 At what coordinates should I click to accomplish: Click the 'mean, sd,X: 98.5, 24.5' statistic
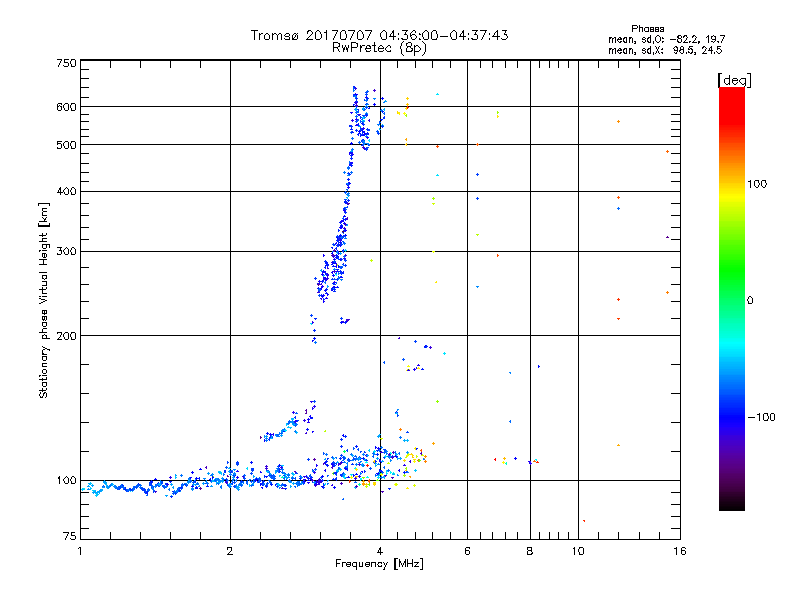(665, 50)
